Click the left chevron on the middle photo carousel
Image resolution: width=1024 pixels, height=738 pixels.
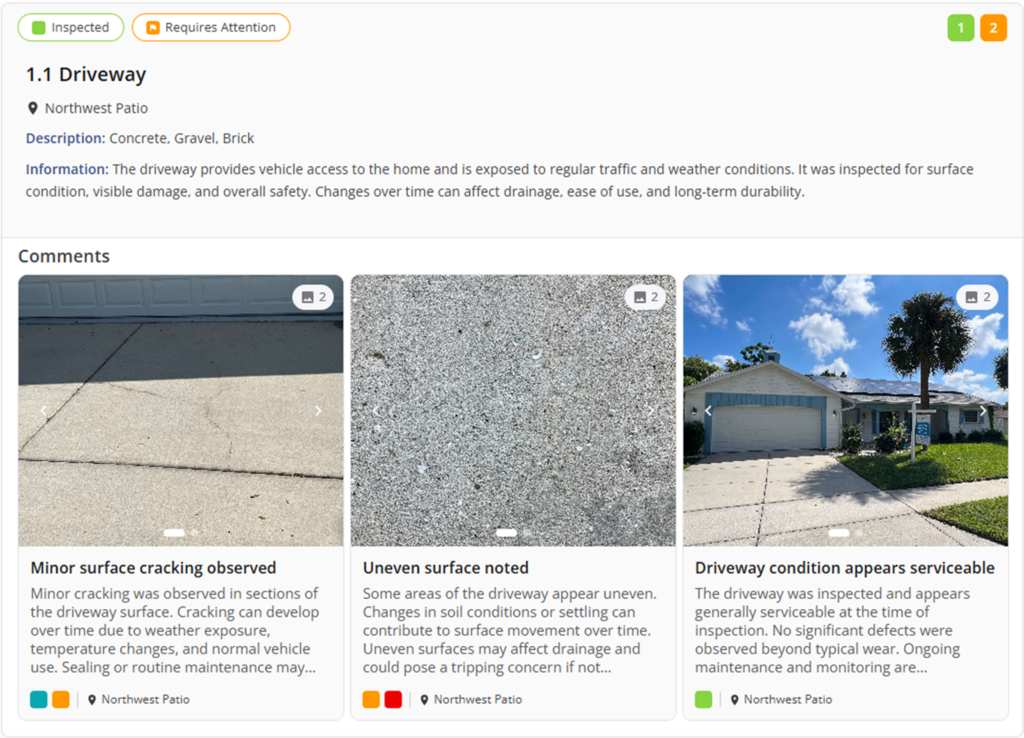tap(375, 410)
